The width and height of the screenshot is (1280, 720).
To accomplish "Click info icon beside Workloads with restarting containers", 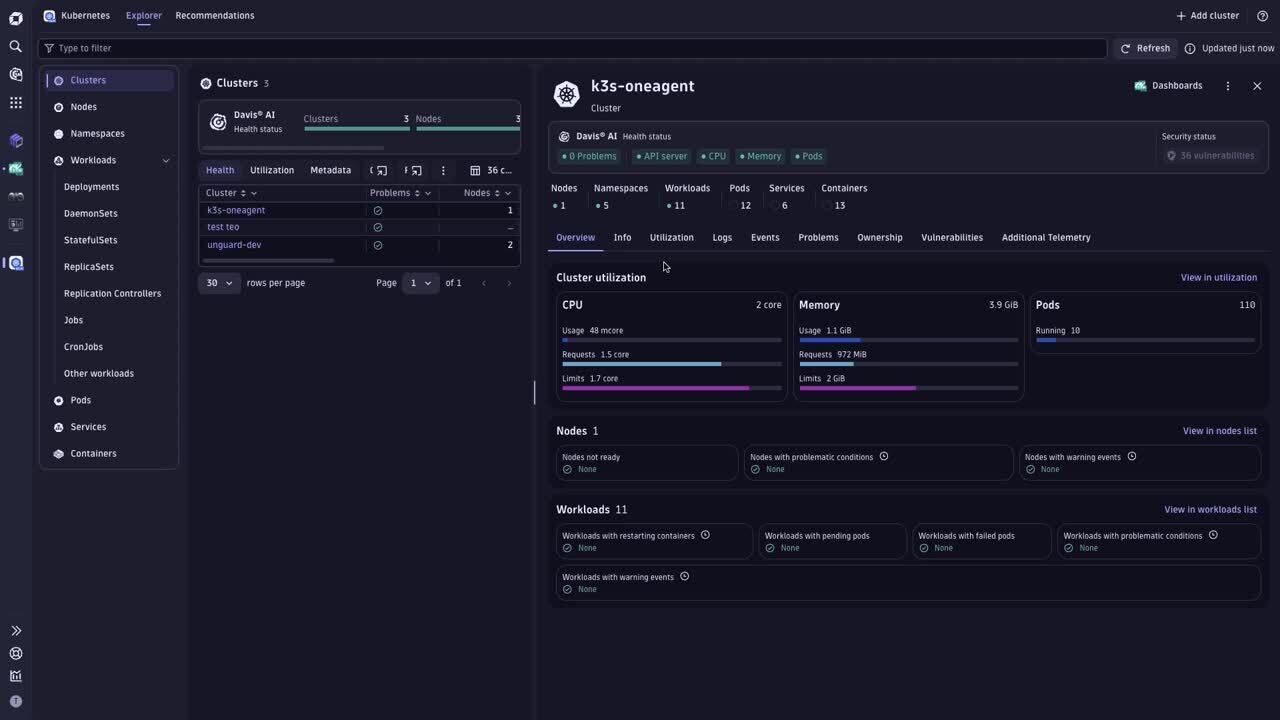I will [705, 535].
